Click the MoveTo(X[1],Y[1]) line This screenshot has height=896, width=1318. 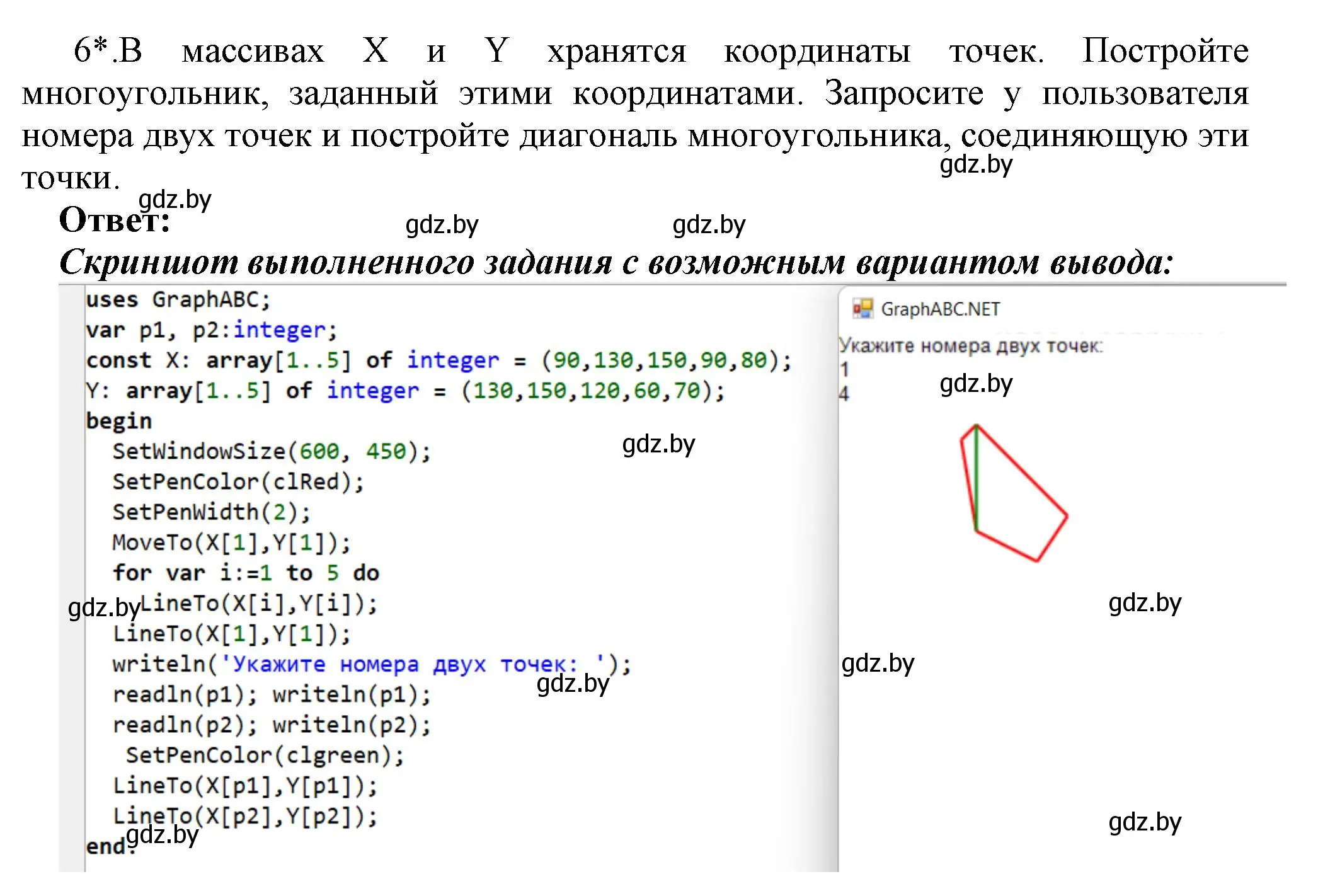point(232,543)
